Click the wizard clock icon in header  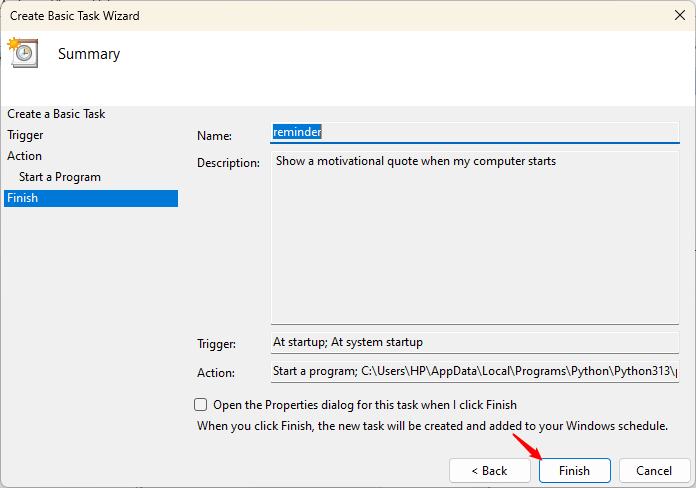coord(22,53)
